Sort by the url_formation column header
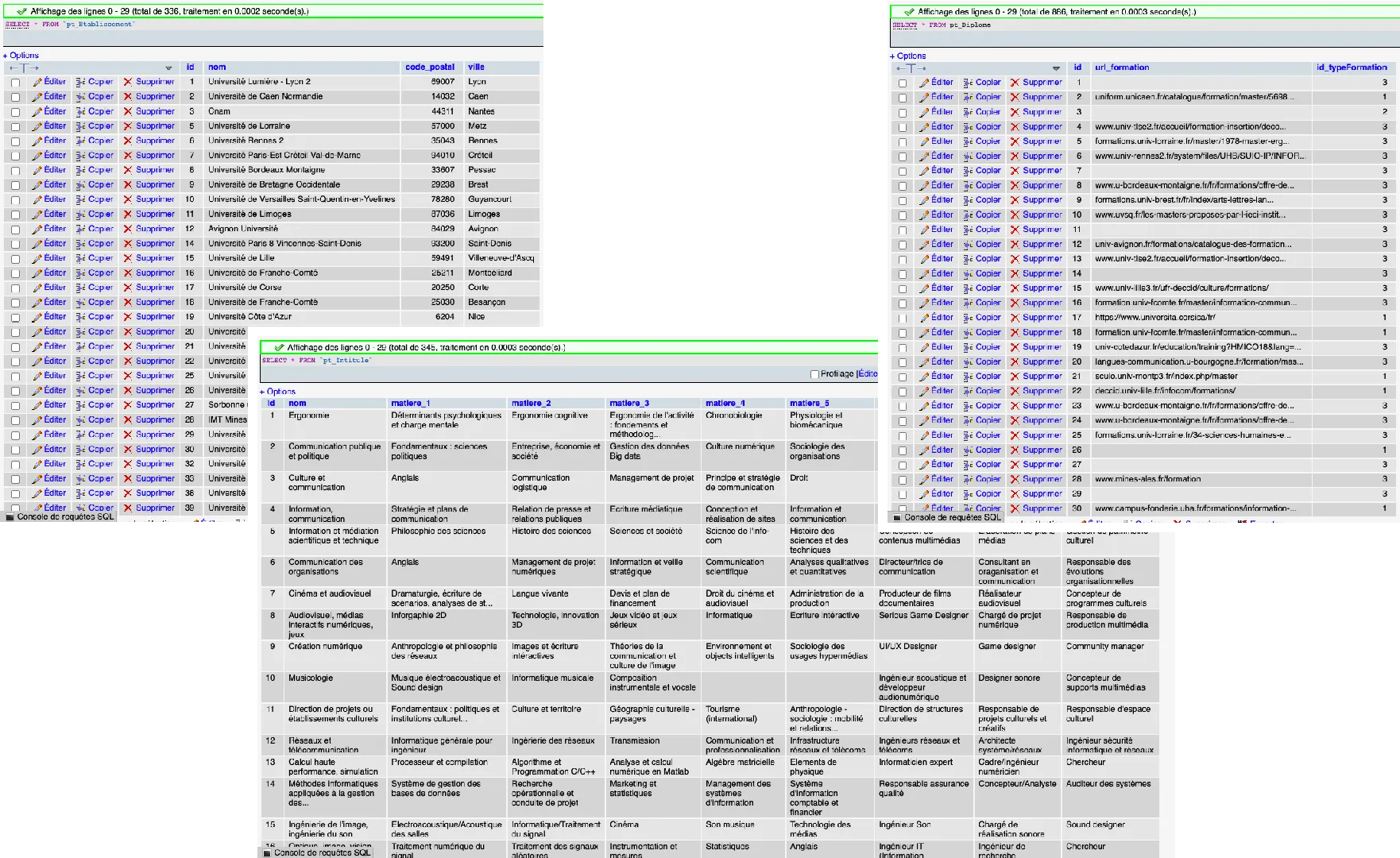This screenshot has height=858, width=1400. pos(1121,68)
